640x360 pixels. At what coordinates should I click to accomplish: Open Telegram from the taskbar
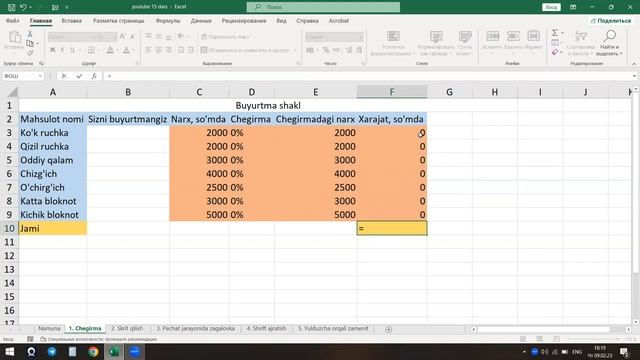52,351
